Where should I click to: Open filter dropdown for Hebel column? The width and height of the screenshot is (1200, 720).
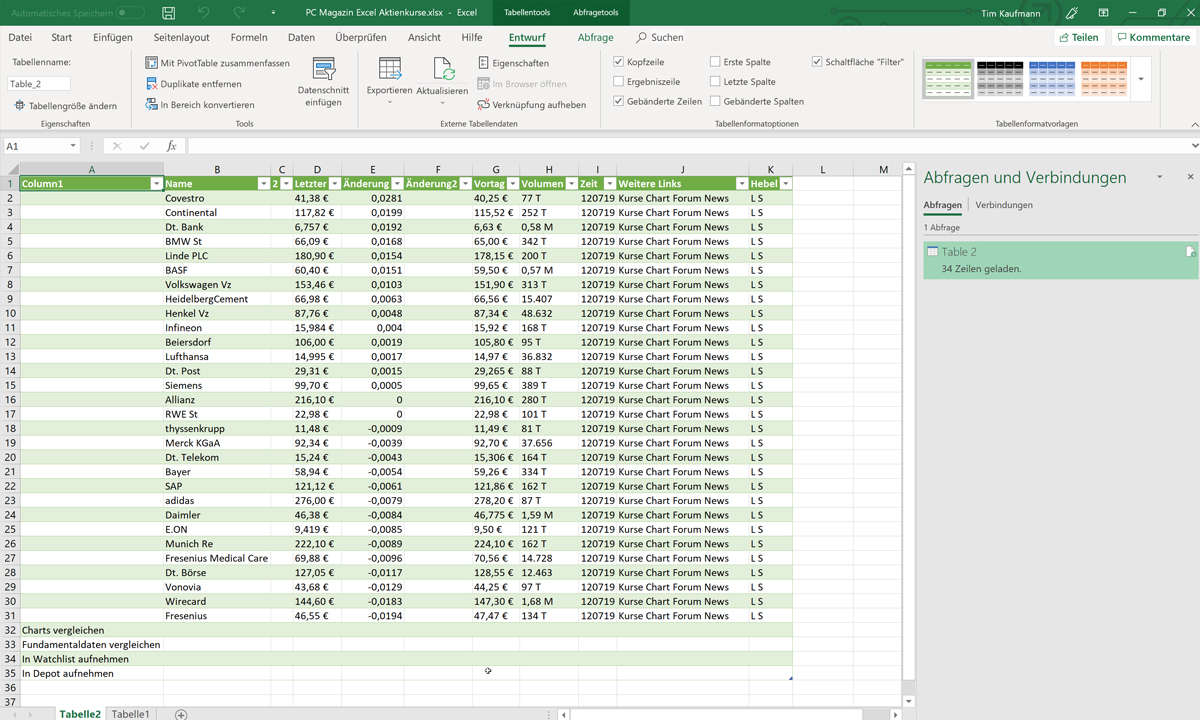pyautogui.click(x=786, y=184)
